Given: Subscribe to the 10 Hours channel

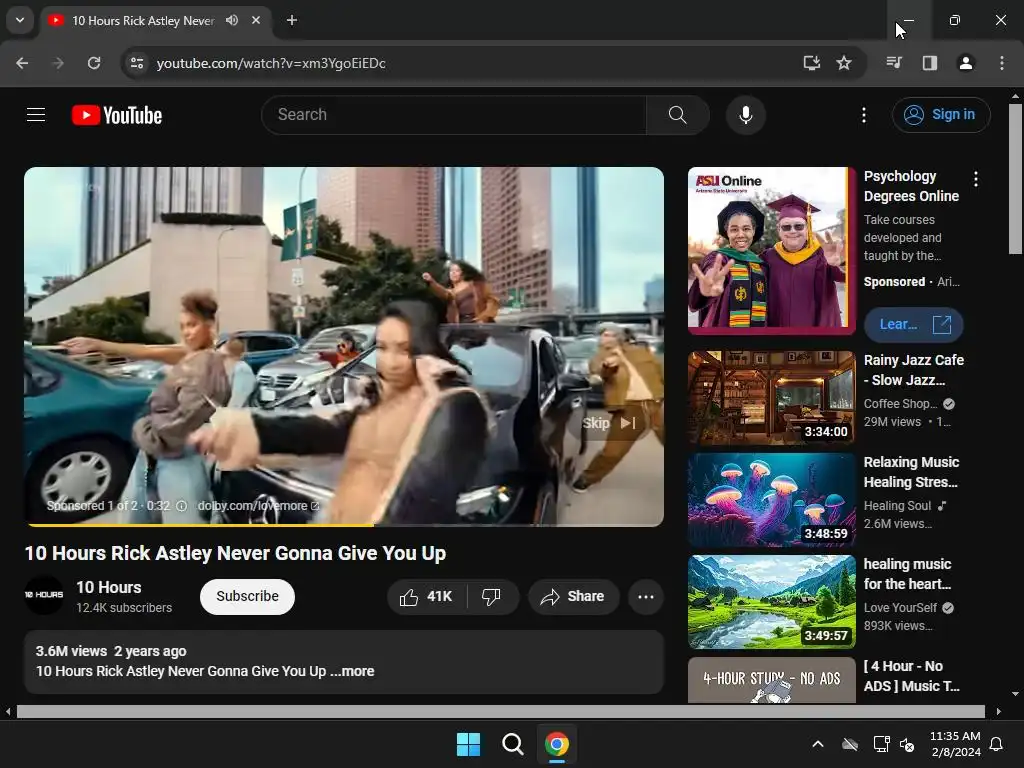Looking at the screenshot, I should point(248,596).
